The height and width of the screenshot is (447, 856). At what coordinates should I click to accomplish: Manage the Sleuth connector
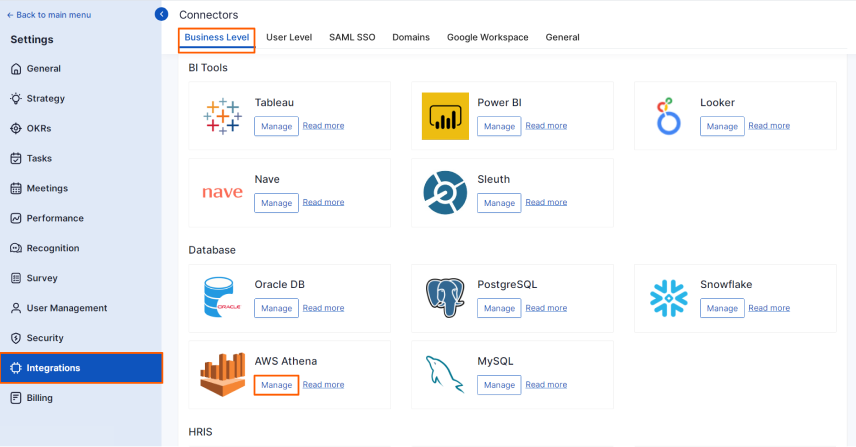(x=499, y=203)
